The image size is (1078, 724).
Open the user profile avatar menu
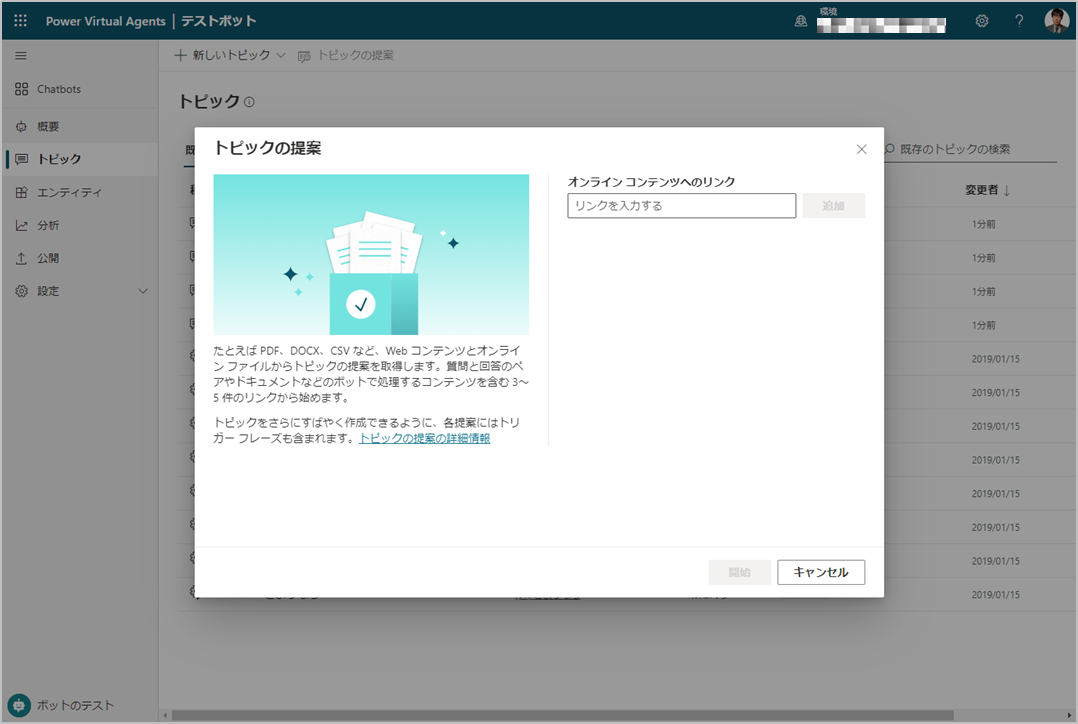1056,19
